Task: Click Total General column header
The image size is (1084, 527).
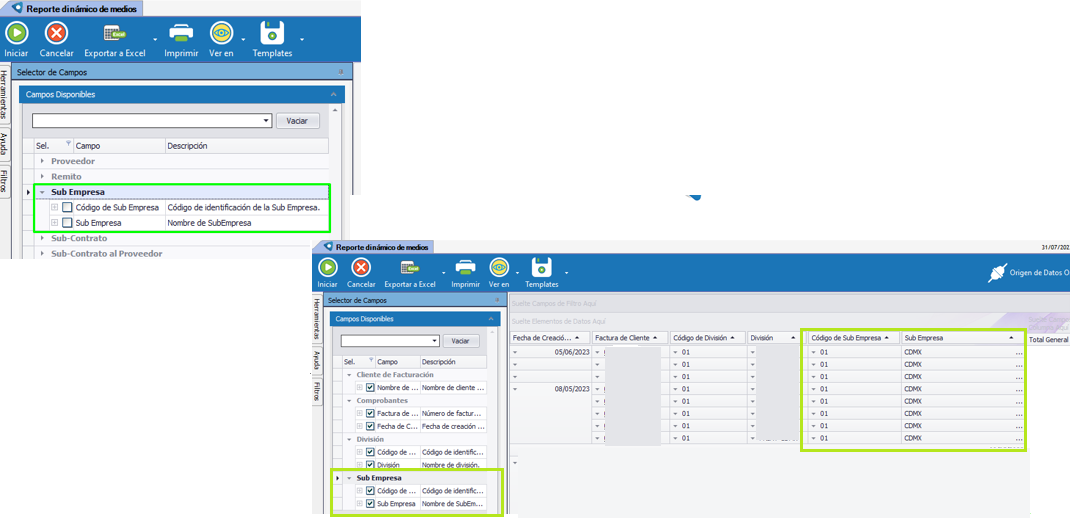Action: pos(1049,340)
